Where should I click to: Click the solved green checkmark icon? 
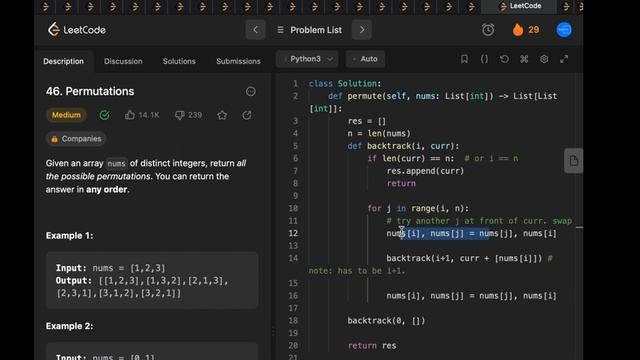tap(104, 115)
